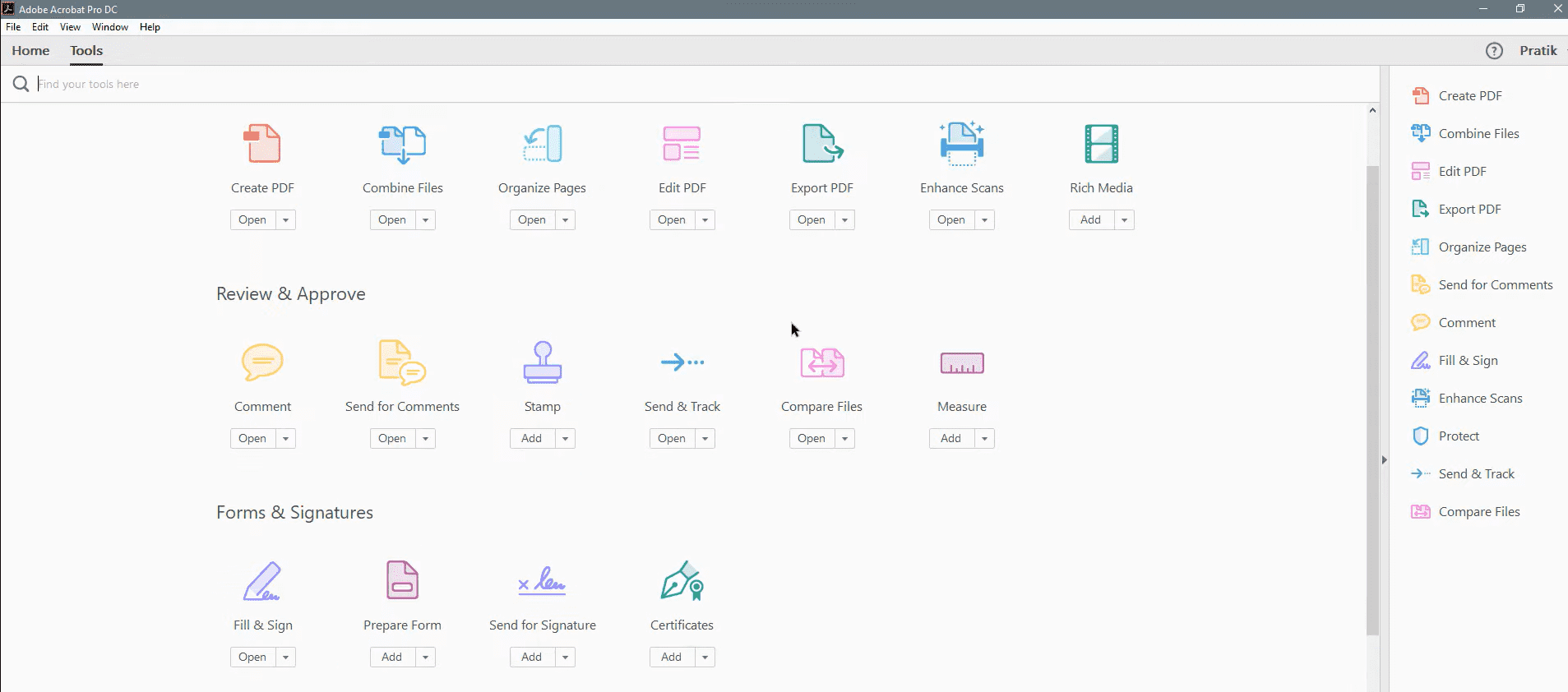
Task: Open the Edit menu
Action: point(40,27)
